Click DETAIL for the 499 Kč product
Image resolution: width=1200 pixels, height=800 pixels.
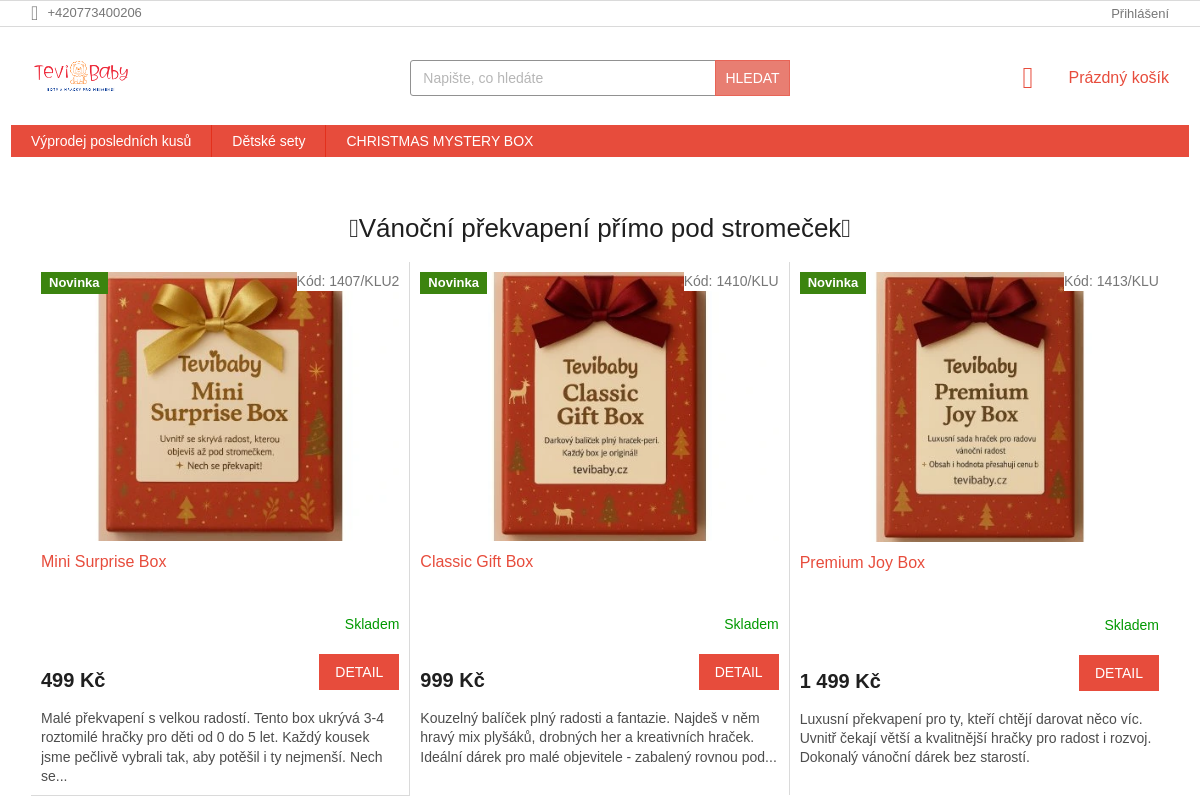coord(359,672)
